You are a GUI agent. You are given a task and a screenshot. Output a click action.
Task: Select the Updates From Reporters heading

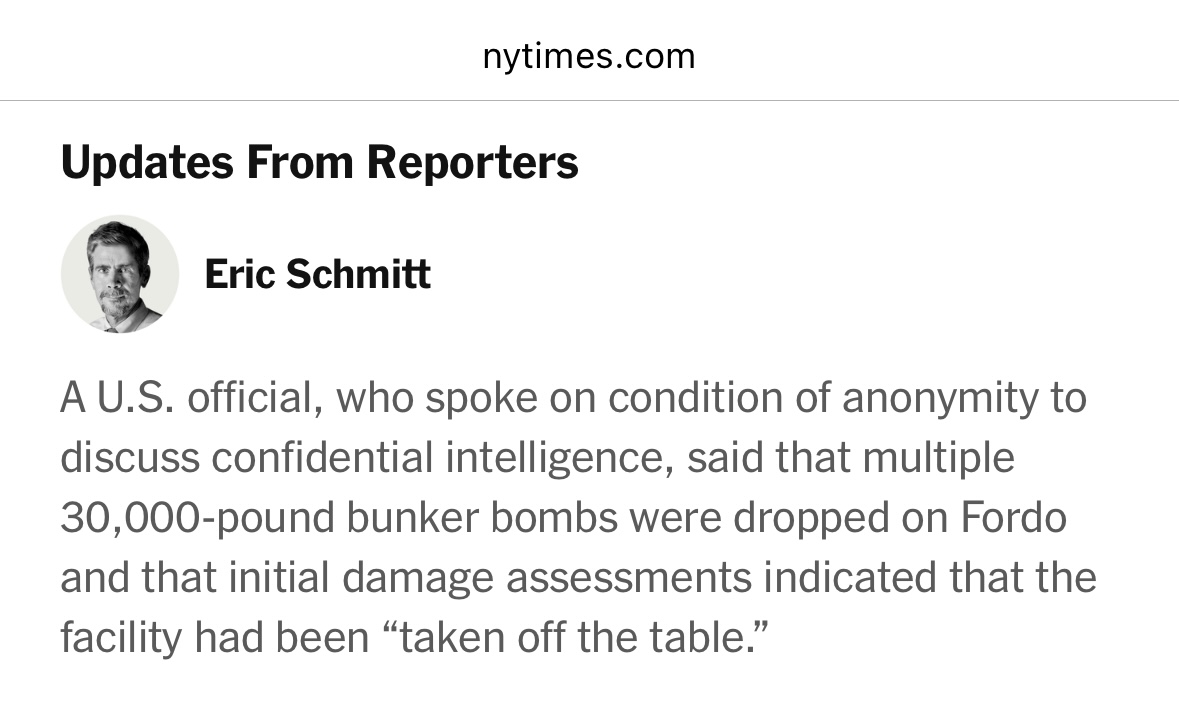pyautogui.click(x=320, y=162)
